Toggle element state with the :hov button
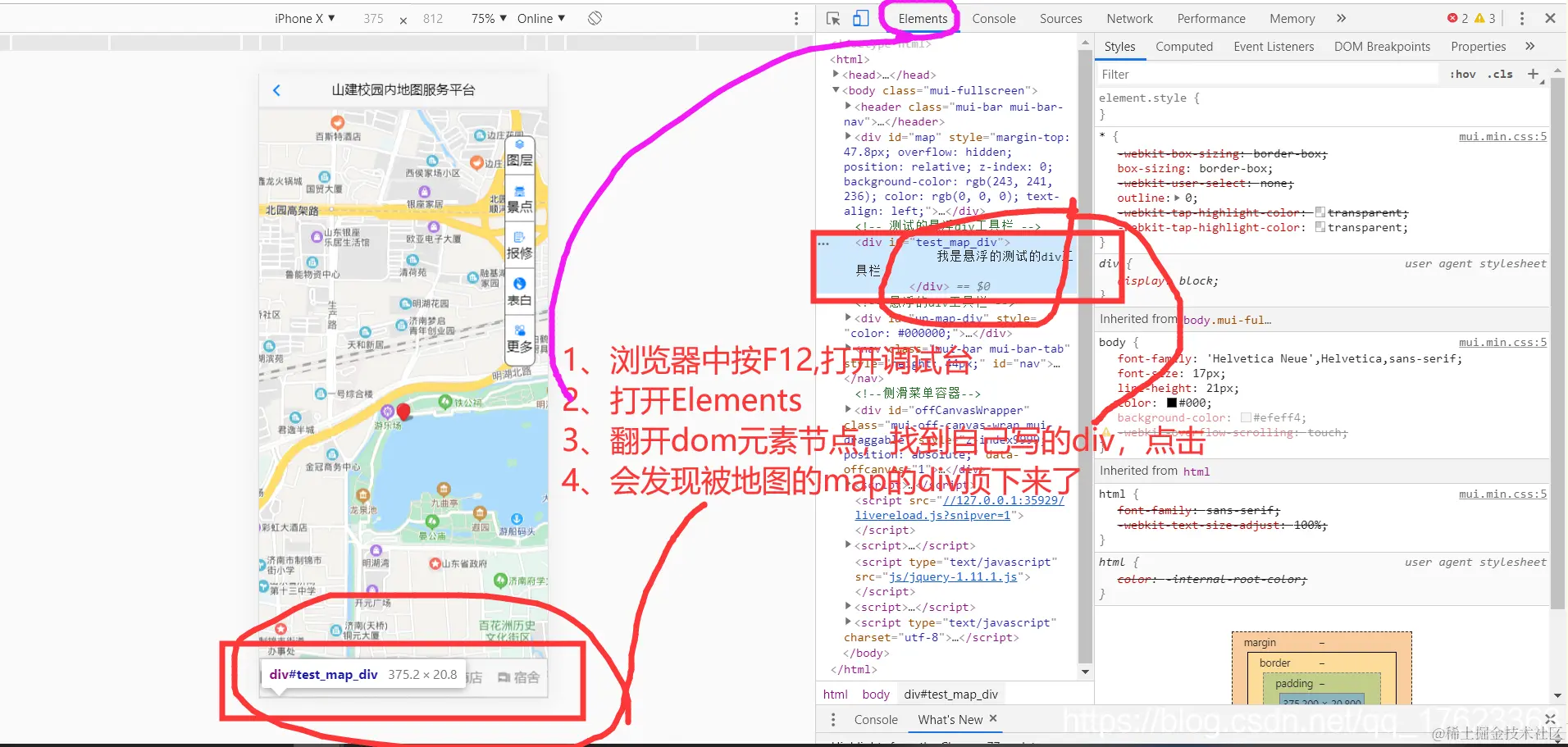 (1462, 74)
